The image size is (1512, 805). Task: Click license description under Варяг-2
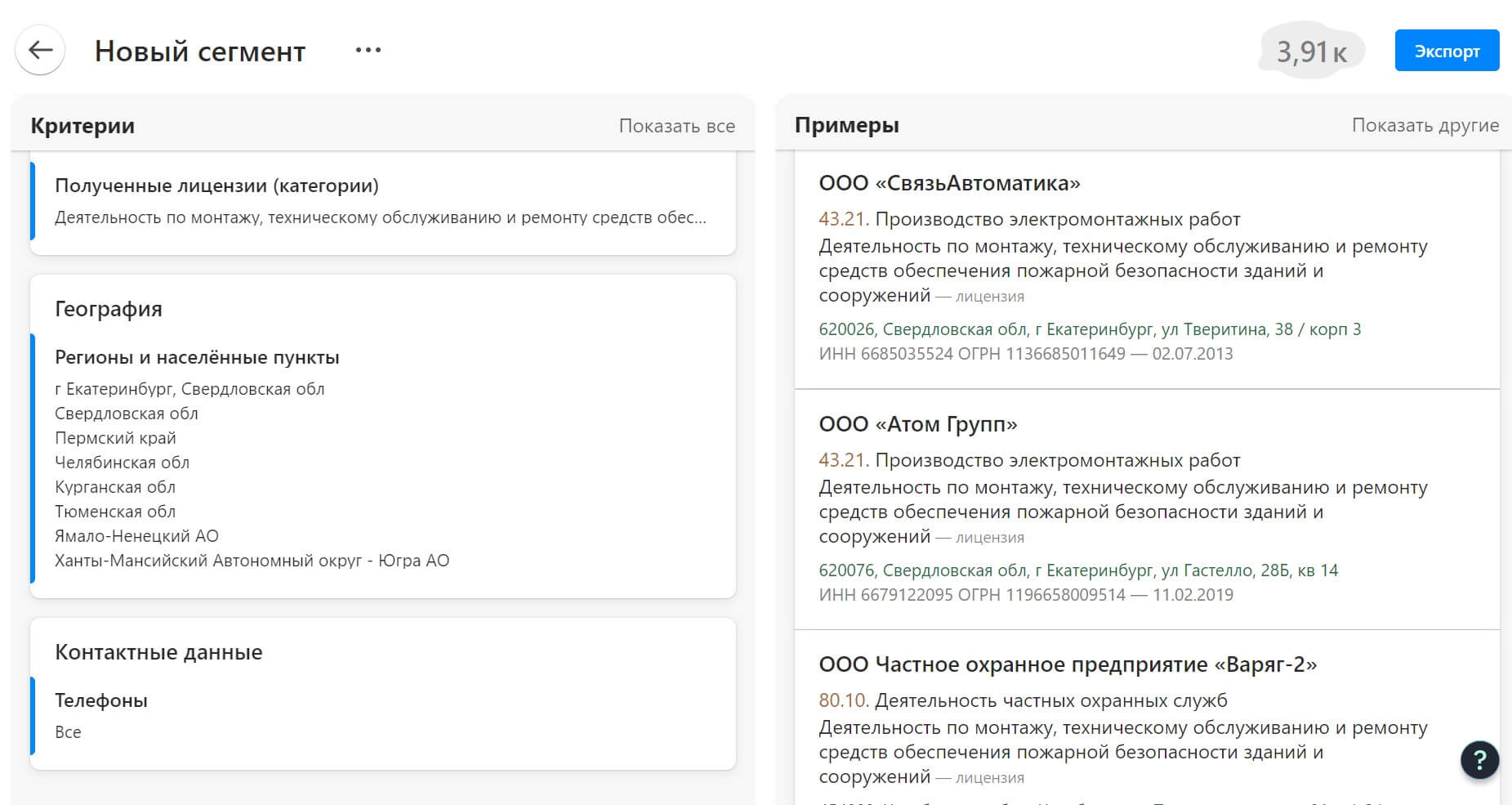pyautogui.click(x=1123, y=752)
